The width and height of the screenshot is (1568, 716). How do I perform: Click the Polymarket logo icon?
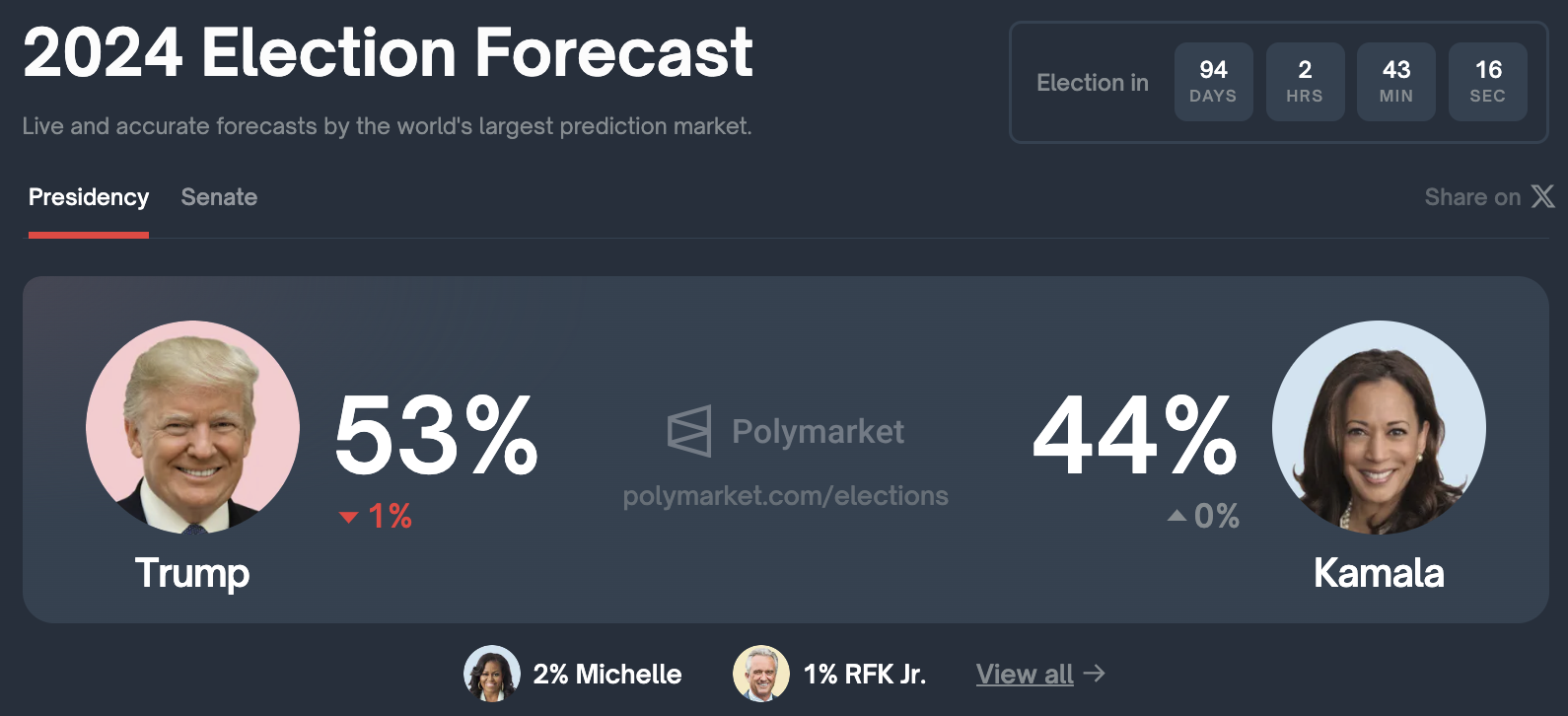pos(689,431)
